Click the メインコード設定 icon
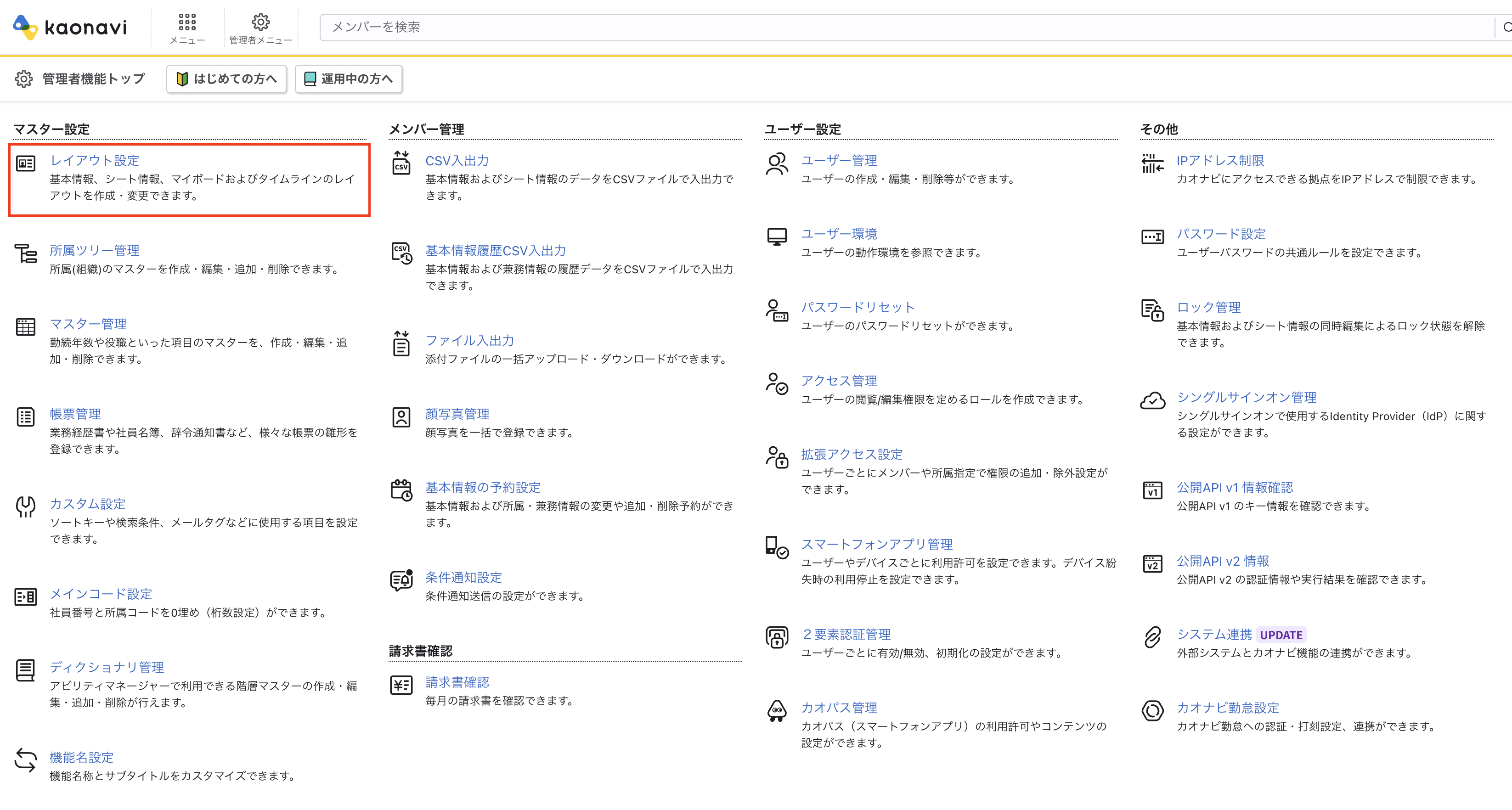1512x810 pixels. 25,596
